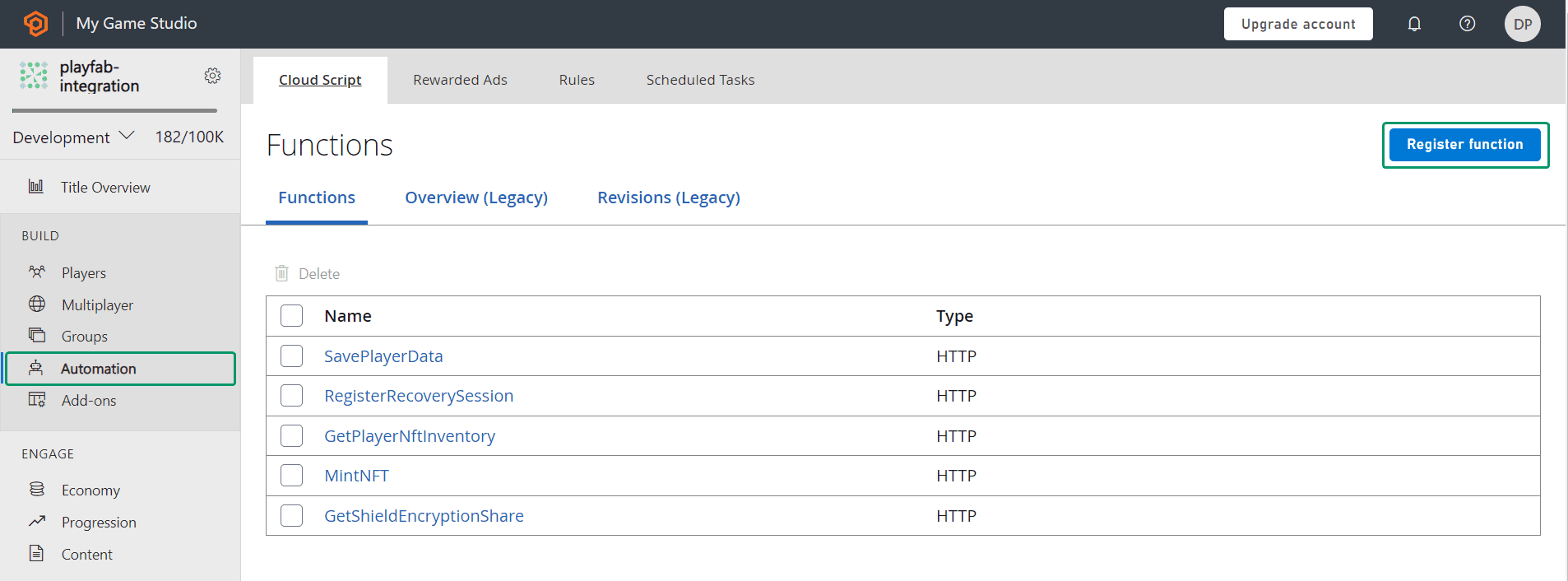Click the Automation sidebar icon
Image resolution: width=1568 pixels, height=581 pixels.
[36, 368]
